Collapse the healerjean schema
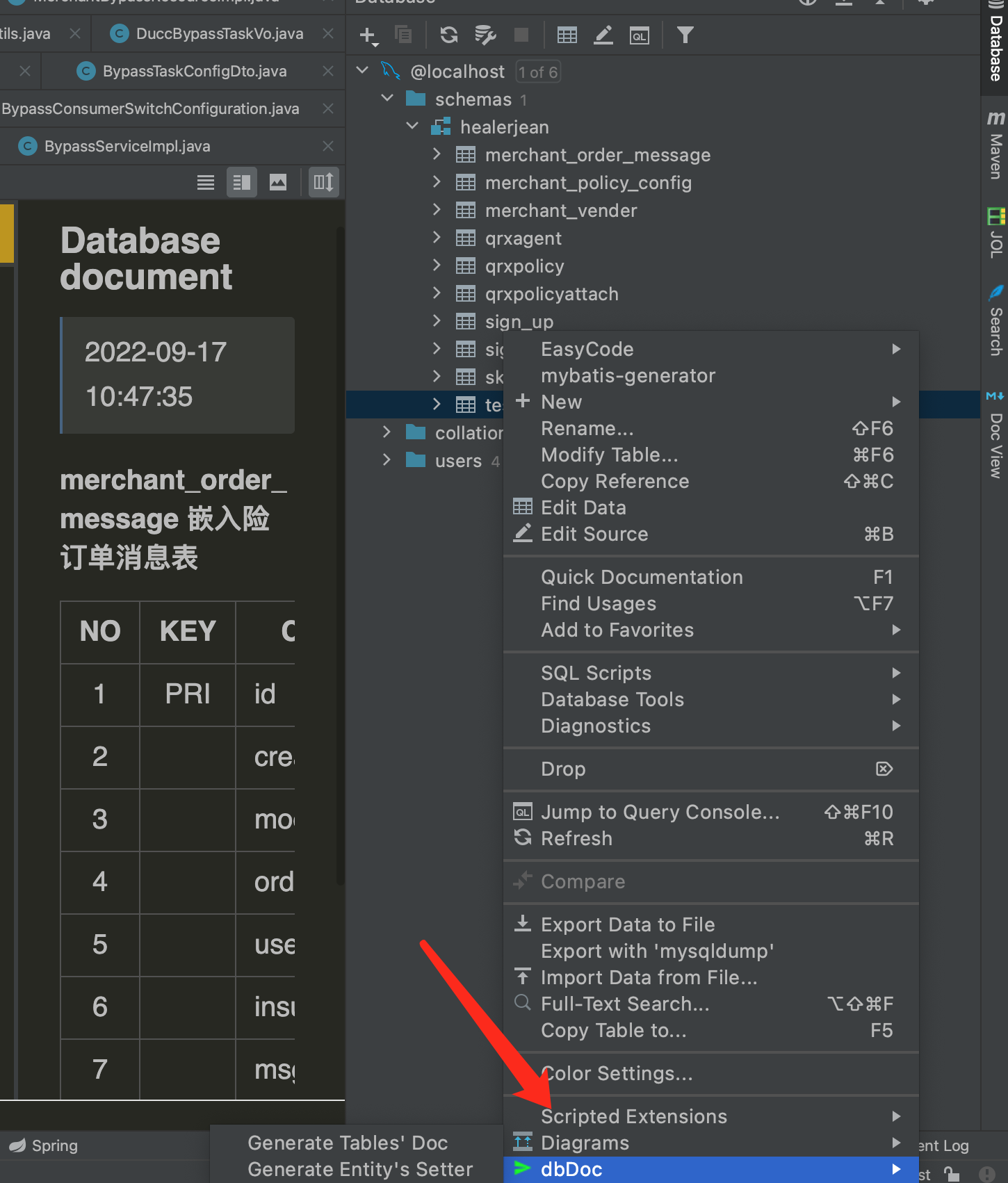This screenshot has width=1008, height=1183. pos(412,126)
